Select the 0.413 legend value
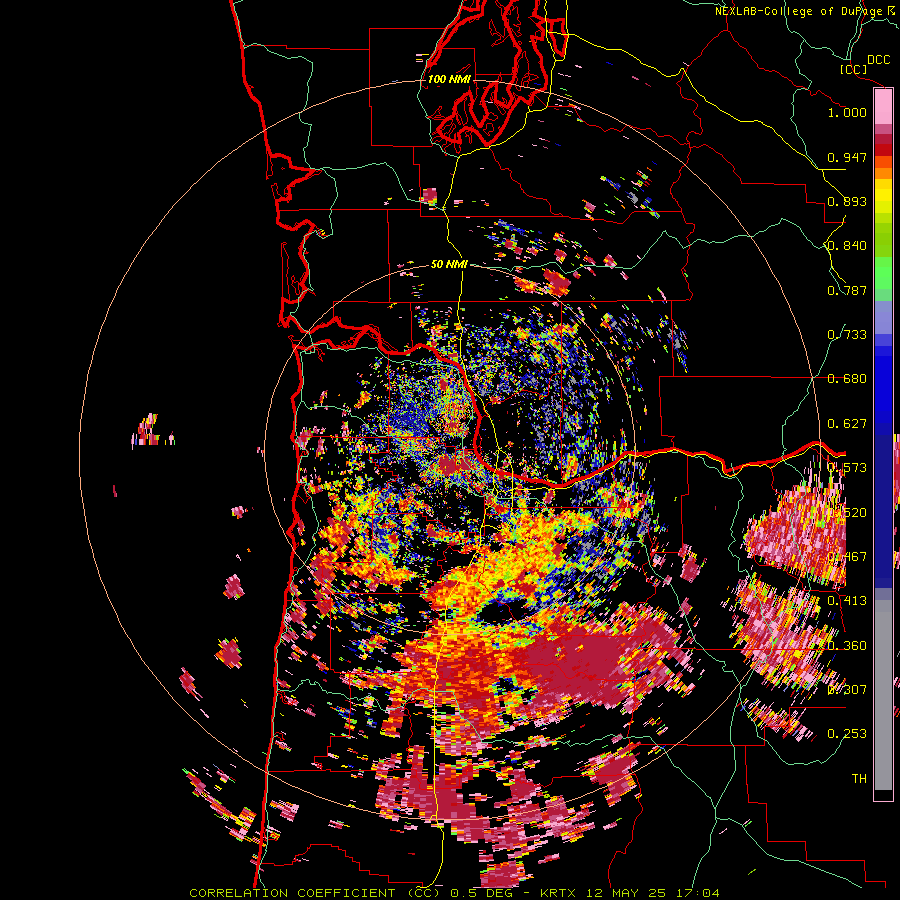 coord(847,601)
